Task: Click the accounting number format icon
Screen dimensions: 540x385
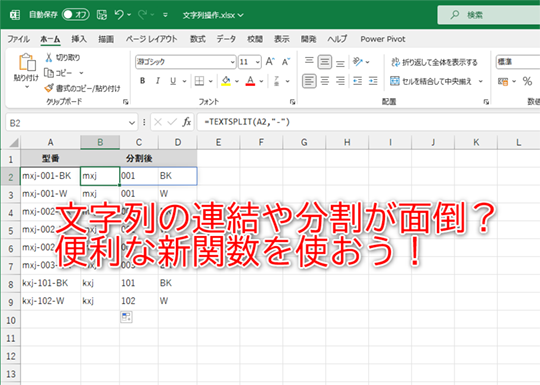Action: point(503,82)
